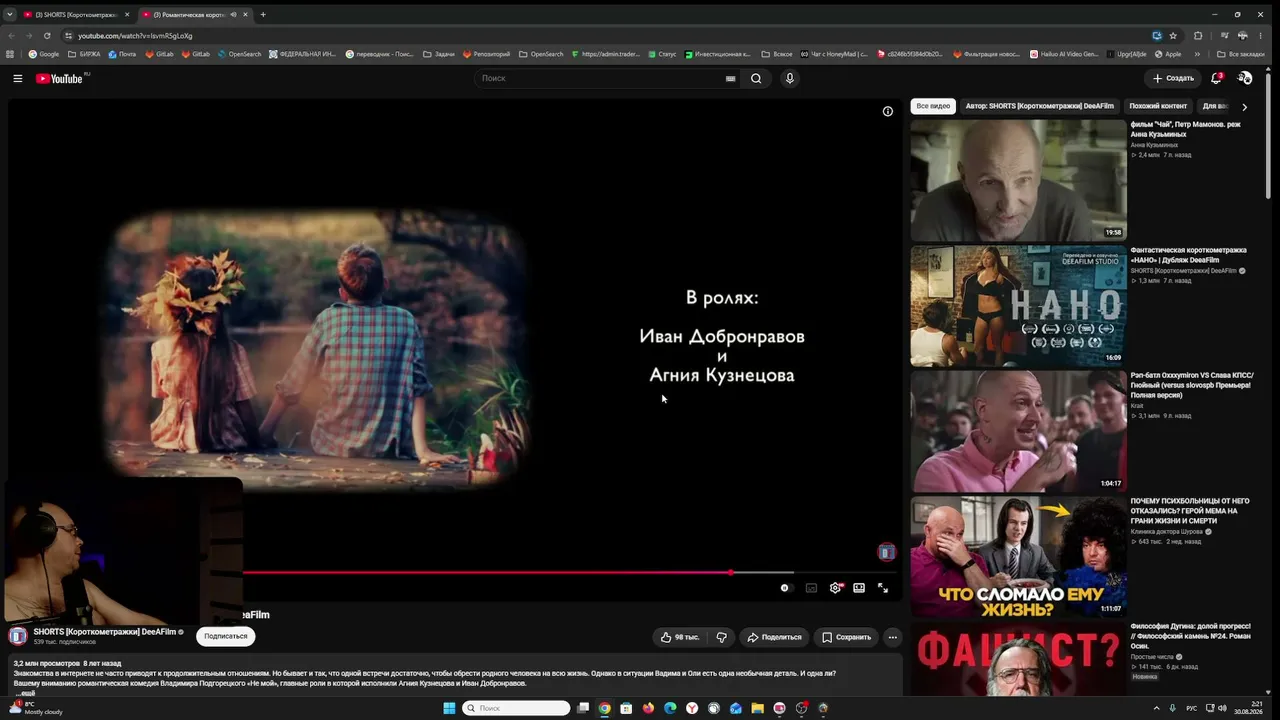Open the Что сломало ему жизнь thumbnail
The image size is (1280, 720).
(x=1018, y=556)
